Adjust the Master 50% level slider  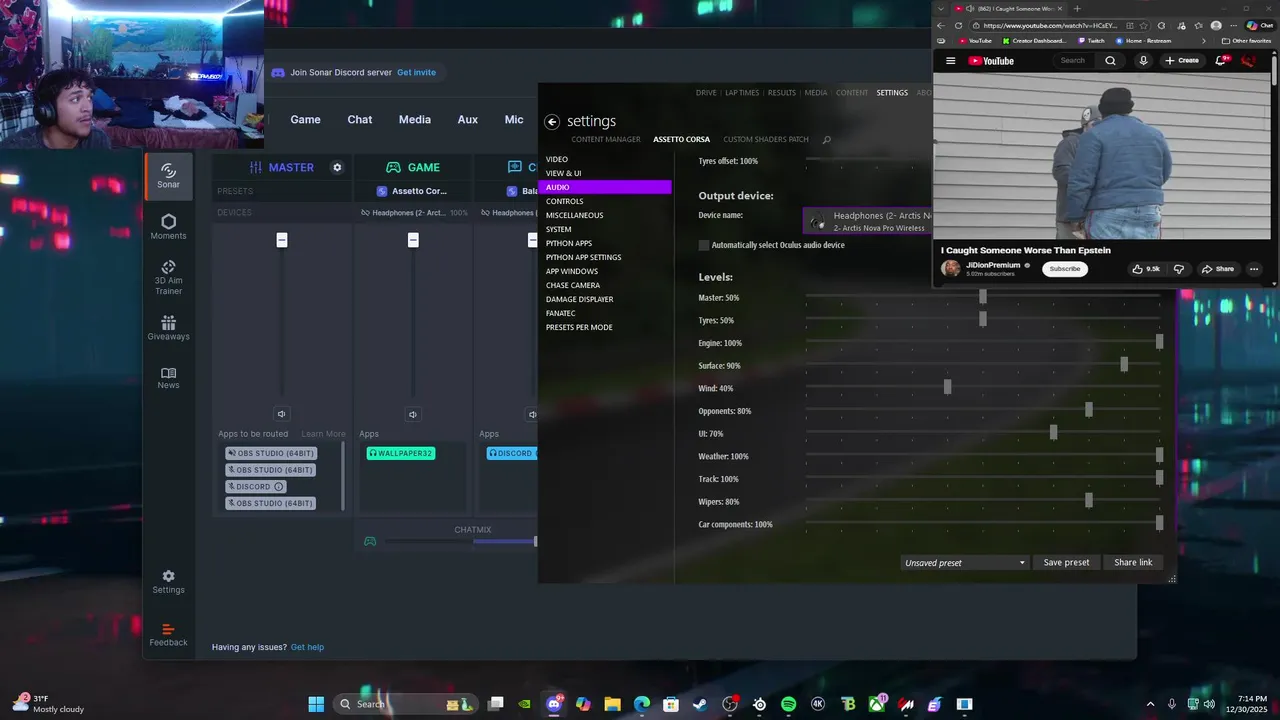pos(983,297)
